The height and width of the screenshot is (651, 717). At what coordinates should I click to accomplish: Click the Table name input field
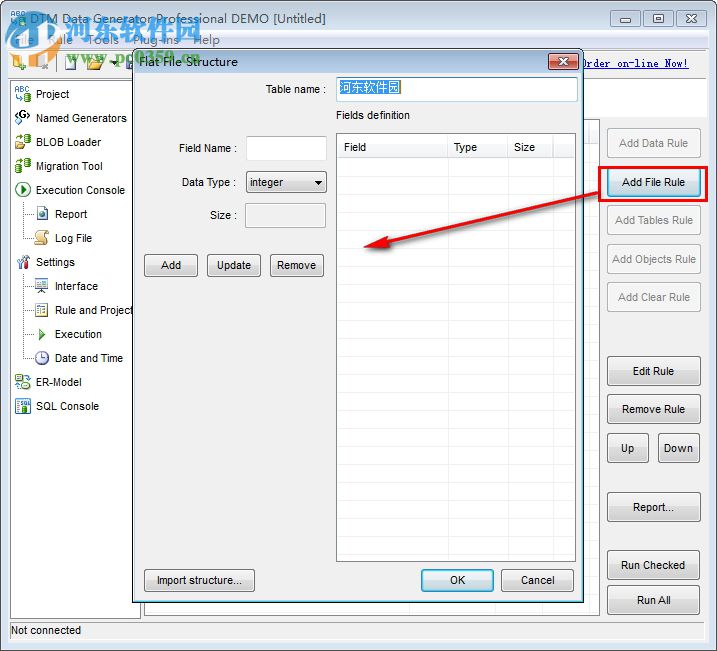[457, 89]
